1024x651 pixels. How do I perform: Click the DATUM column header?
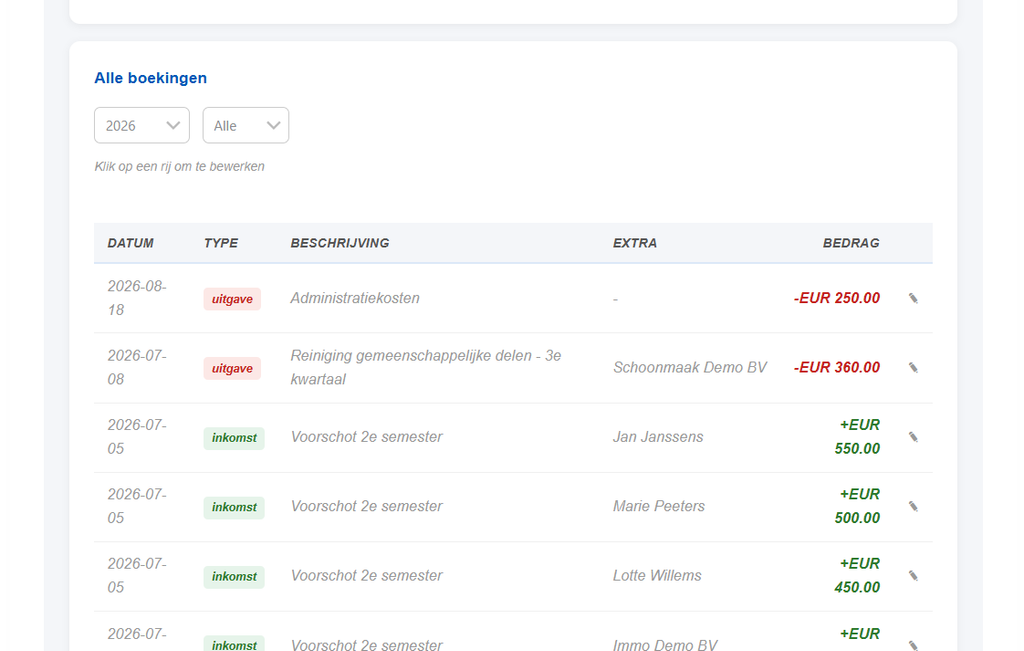coord(131,243)
